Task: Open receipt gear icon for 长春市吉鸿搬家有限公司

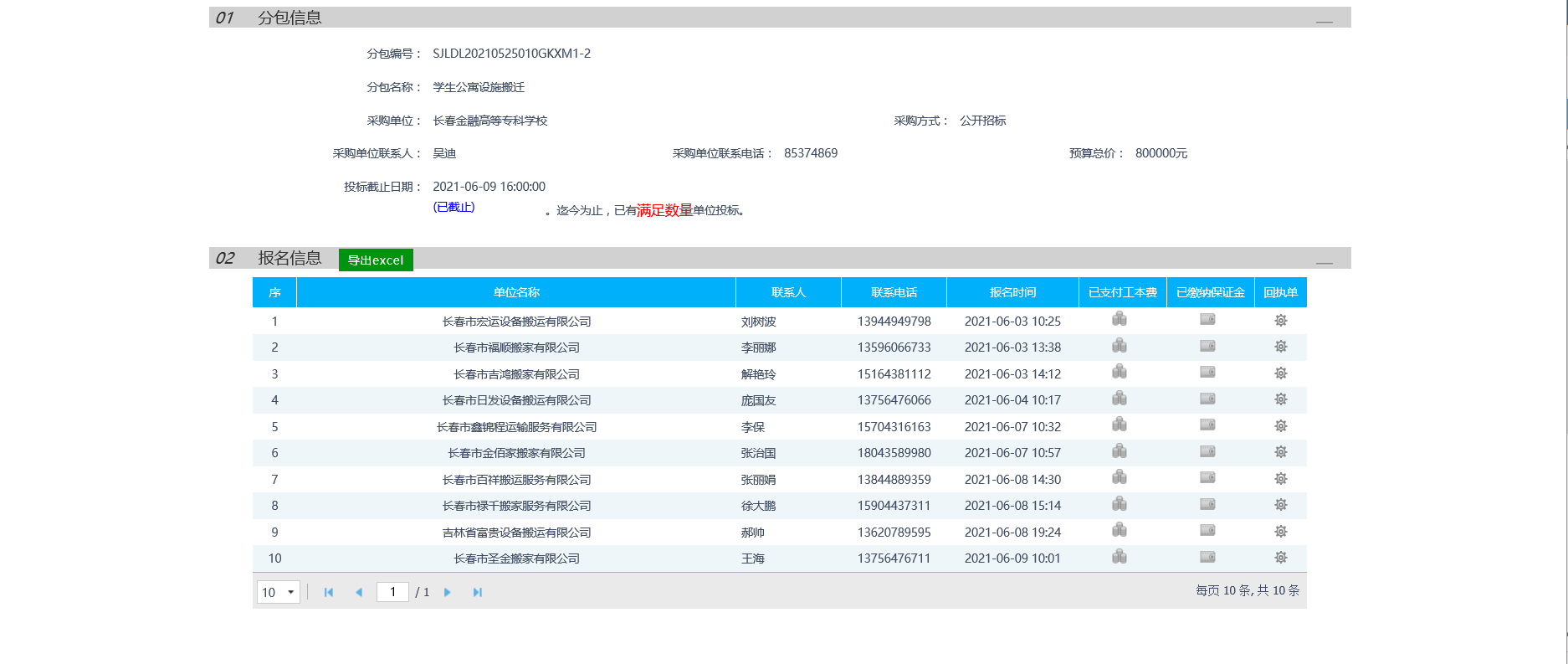Action: [1280, 373]
